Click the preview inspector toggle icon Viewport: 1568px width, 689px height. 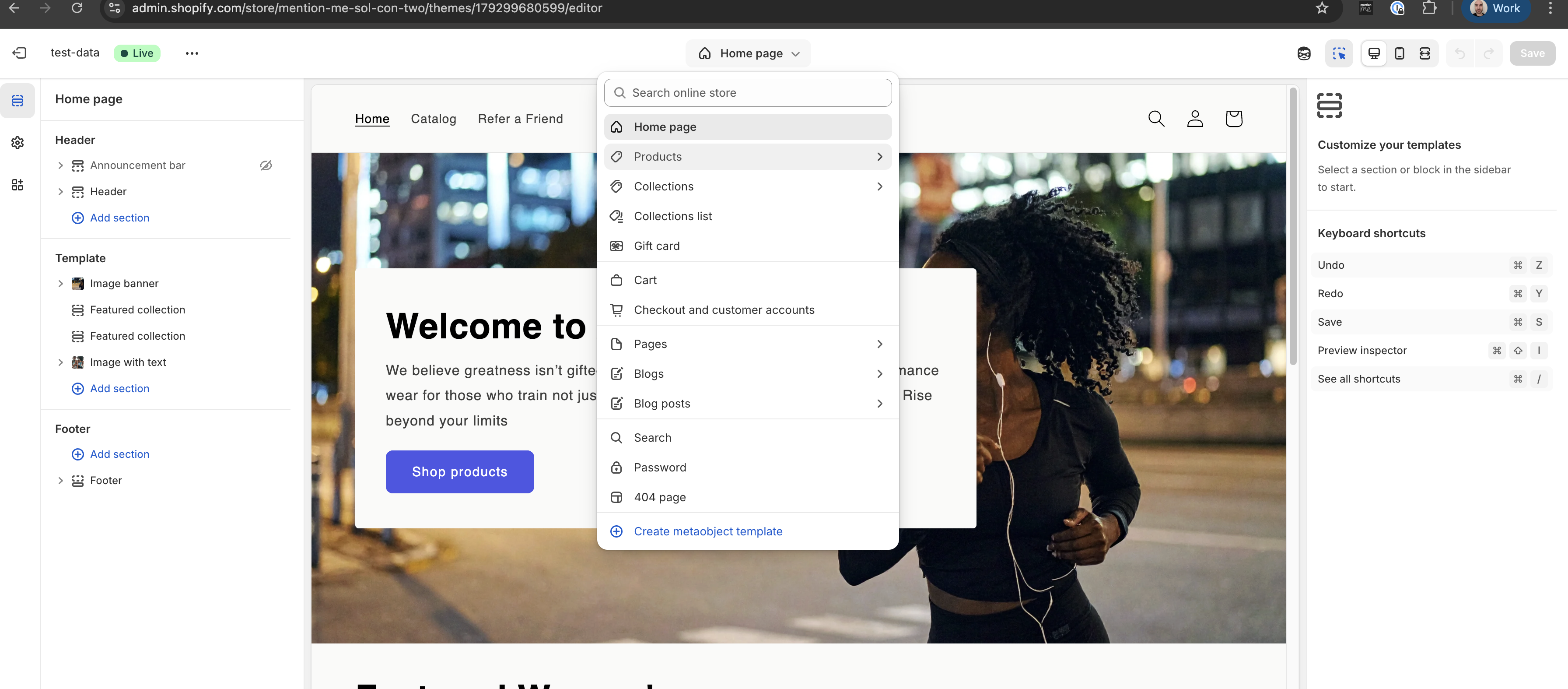1338,53
